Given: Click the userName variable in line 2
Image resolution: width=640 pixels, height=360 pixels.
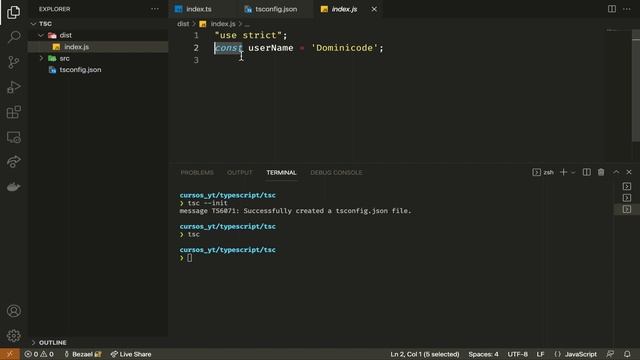Looking at the screenshot, I should point(271,48).
